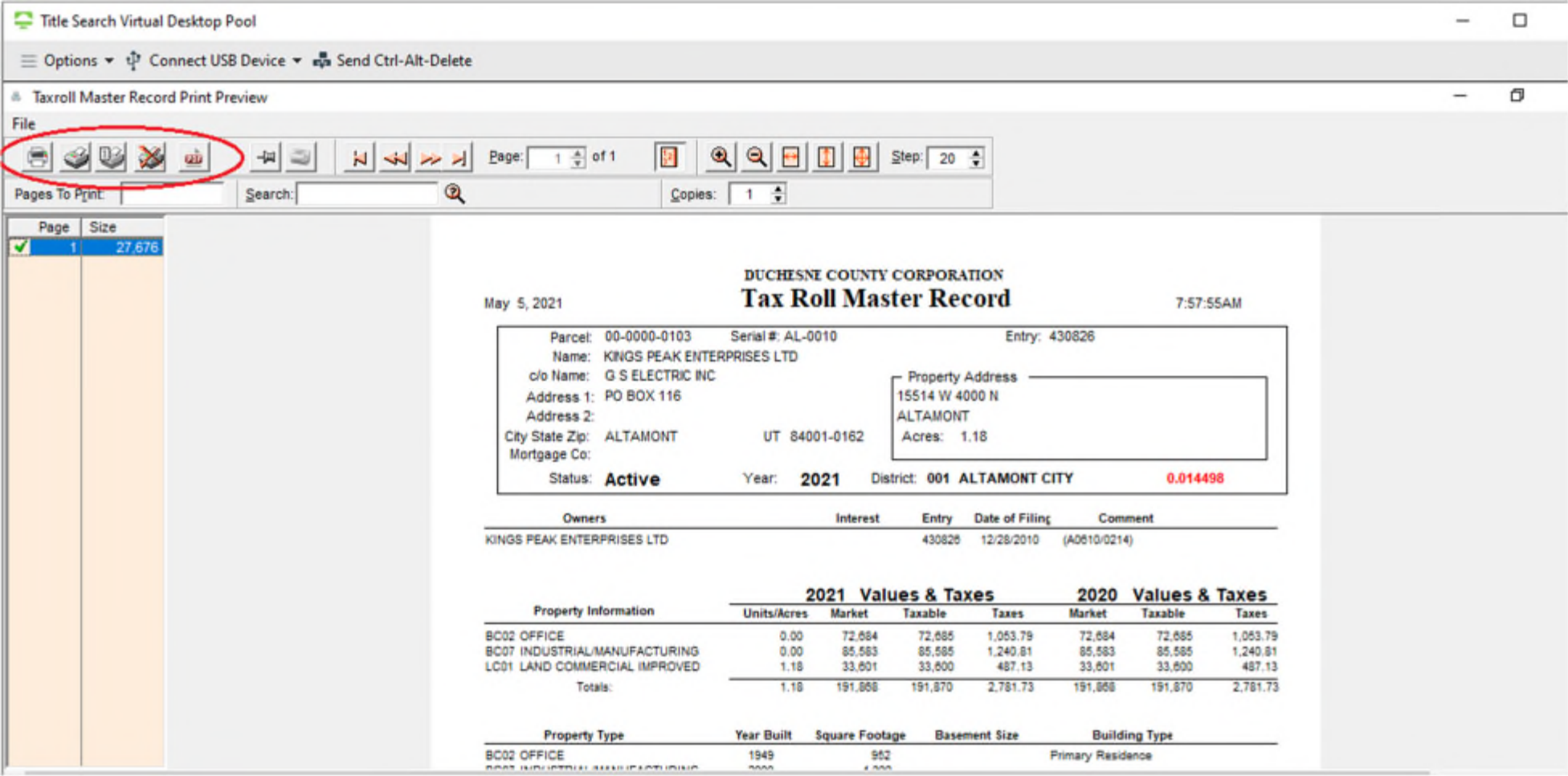1568x776 pixels.
Task: Go to the next page
Action: coord(430,157)
